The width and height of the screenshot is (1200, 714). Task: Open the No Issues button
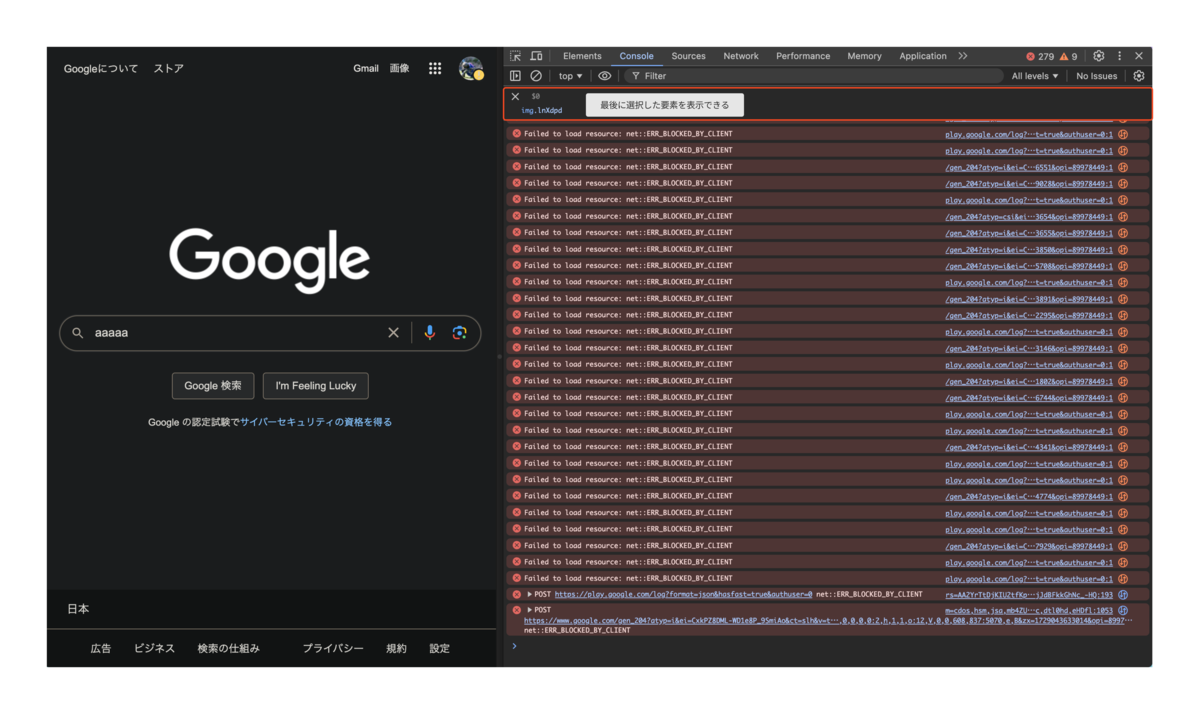click(x=1097, y=76)
